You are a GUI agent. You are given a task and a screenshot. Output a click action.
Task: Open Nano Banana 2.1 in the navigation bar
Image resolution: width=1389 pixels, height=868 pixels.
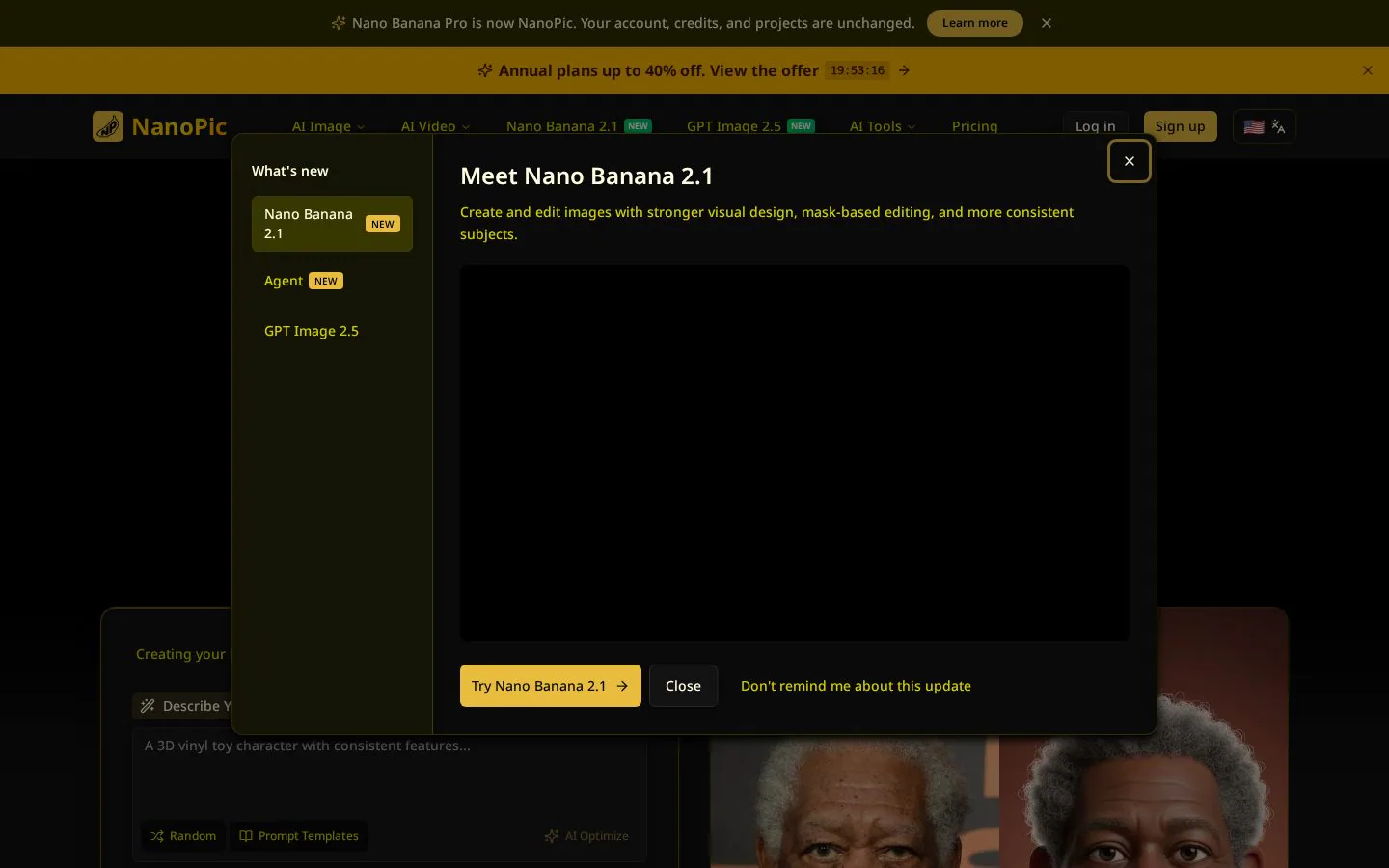pos(579,126)
